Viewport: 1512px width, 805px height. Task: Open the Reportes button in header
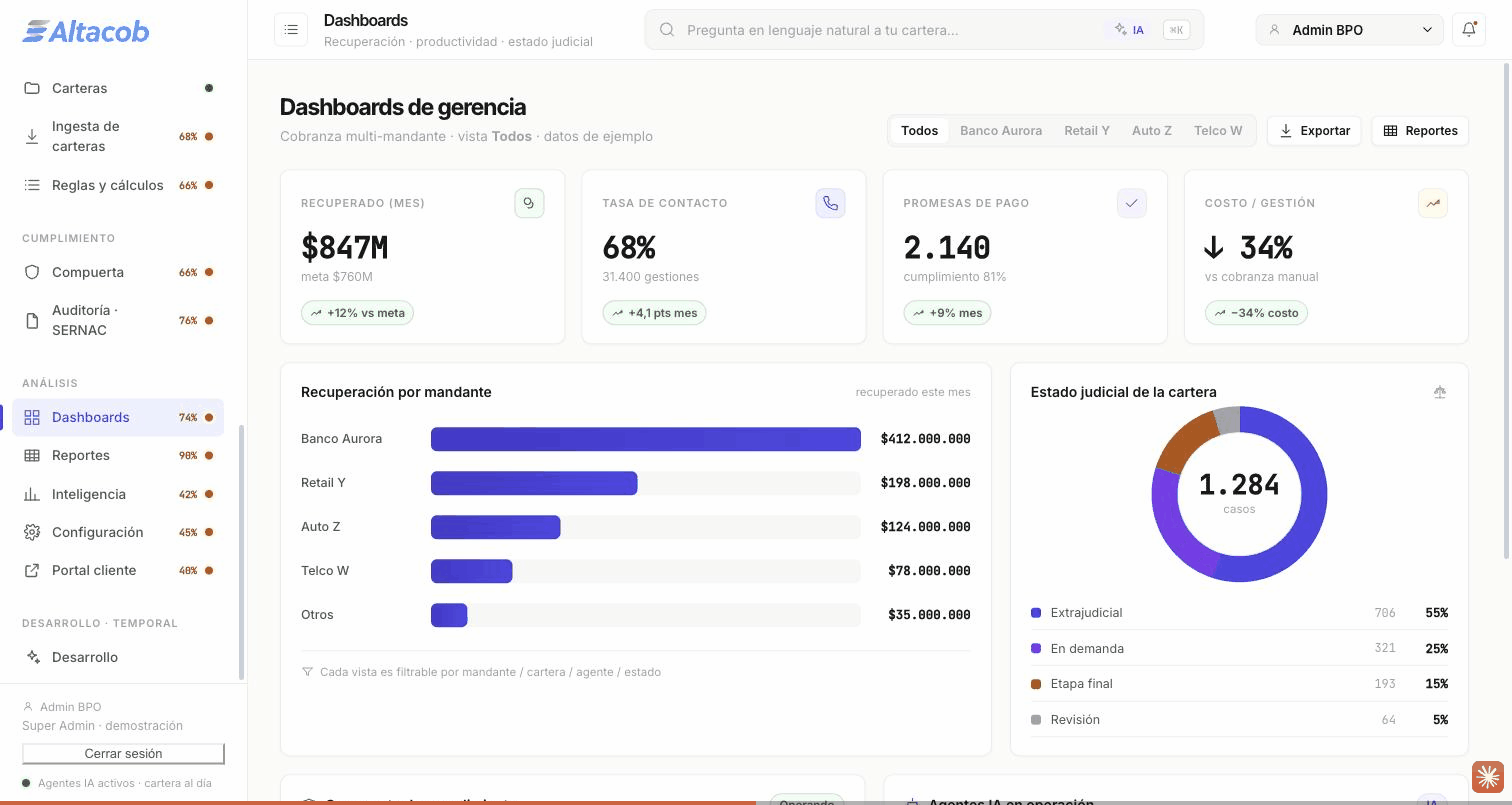click(x=1420, y=130)
